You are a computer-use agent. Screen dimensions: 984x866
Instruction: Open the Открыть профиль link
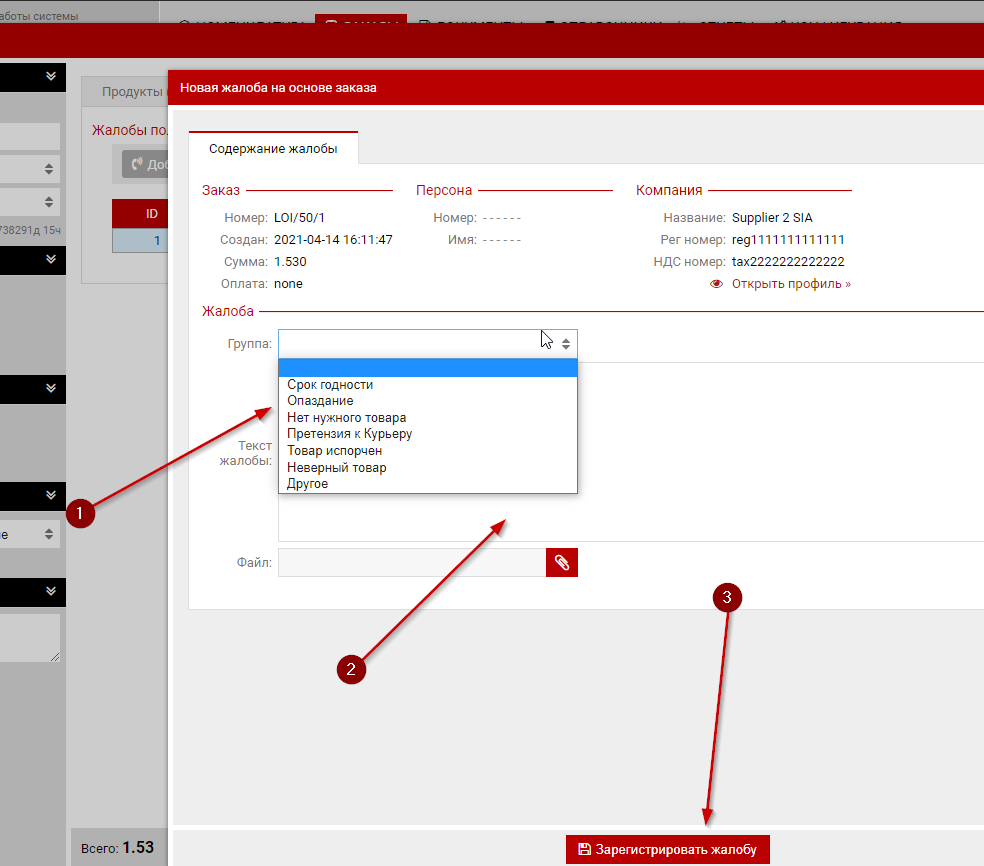point(791,284)
